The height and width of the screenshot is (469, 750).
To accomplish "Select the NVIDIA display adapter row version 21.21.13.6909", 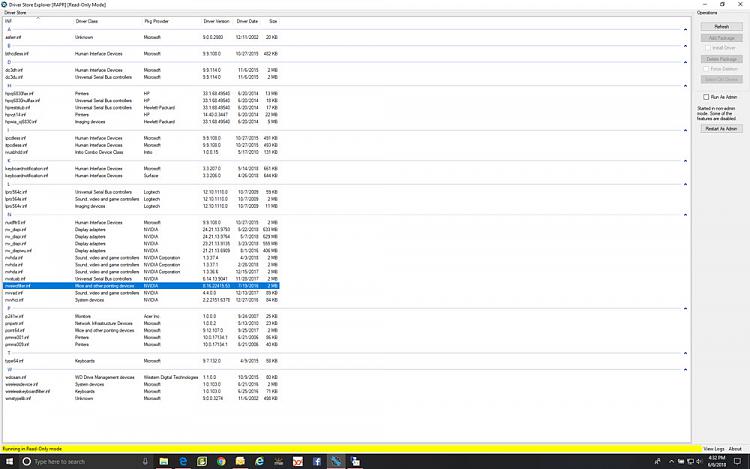I will point(141,251).
